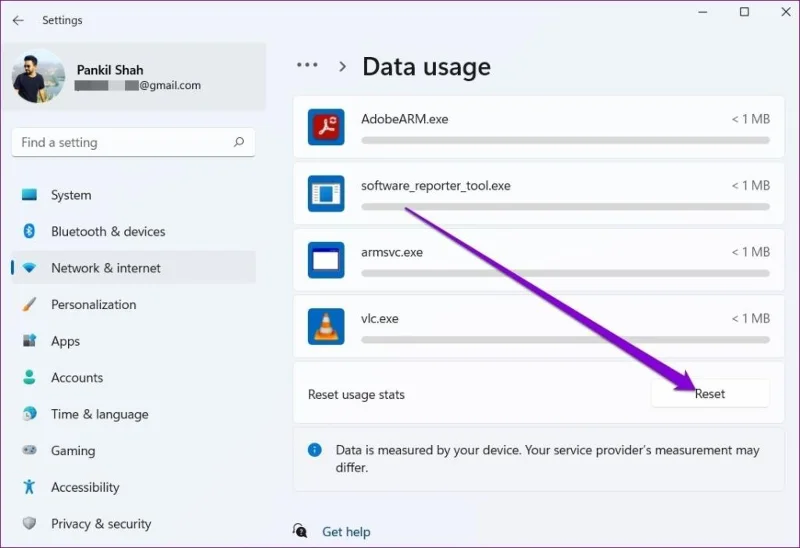800x548 pixels.
Task: Select the armsvc.exe entry name
Action: tap(392, 252)
